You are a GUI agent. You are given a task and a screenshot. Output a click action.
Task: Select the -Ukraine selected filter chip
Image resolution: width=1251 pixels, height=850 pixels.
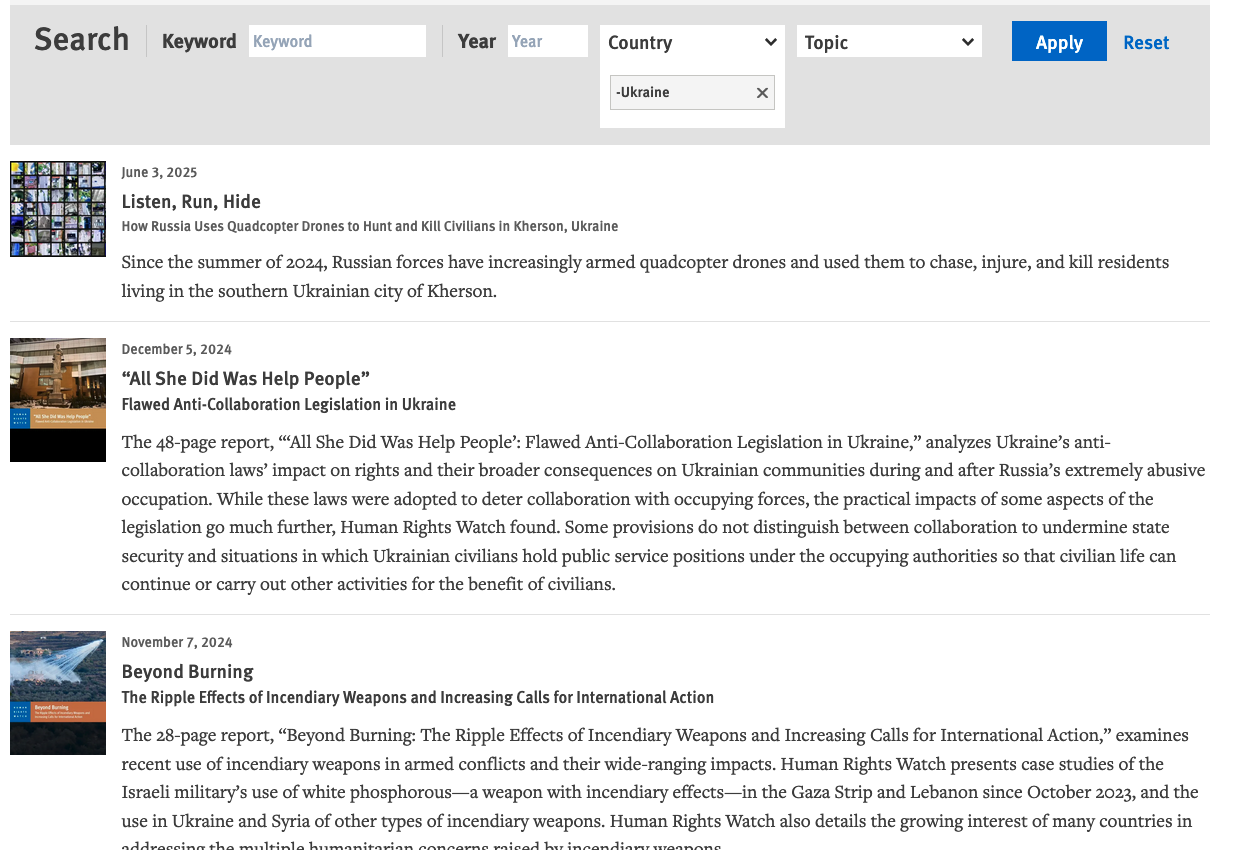point(680,93)
